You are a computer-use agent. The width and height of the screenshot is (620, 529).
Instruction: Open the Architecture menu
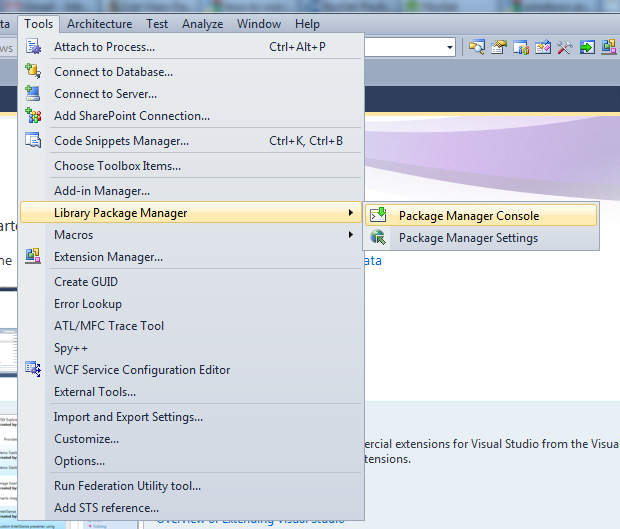pyautogui.click(x=99, y=24)
